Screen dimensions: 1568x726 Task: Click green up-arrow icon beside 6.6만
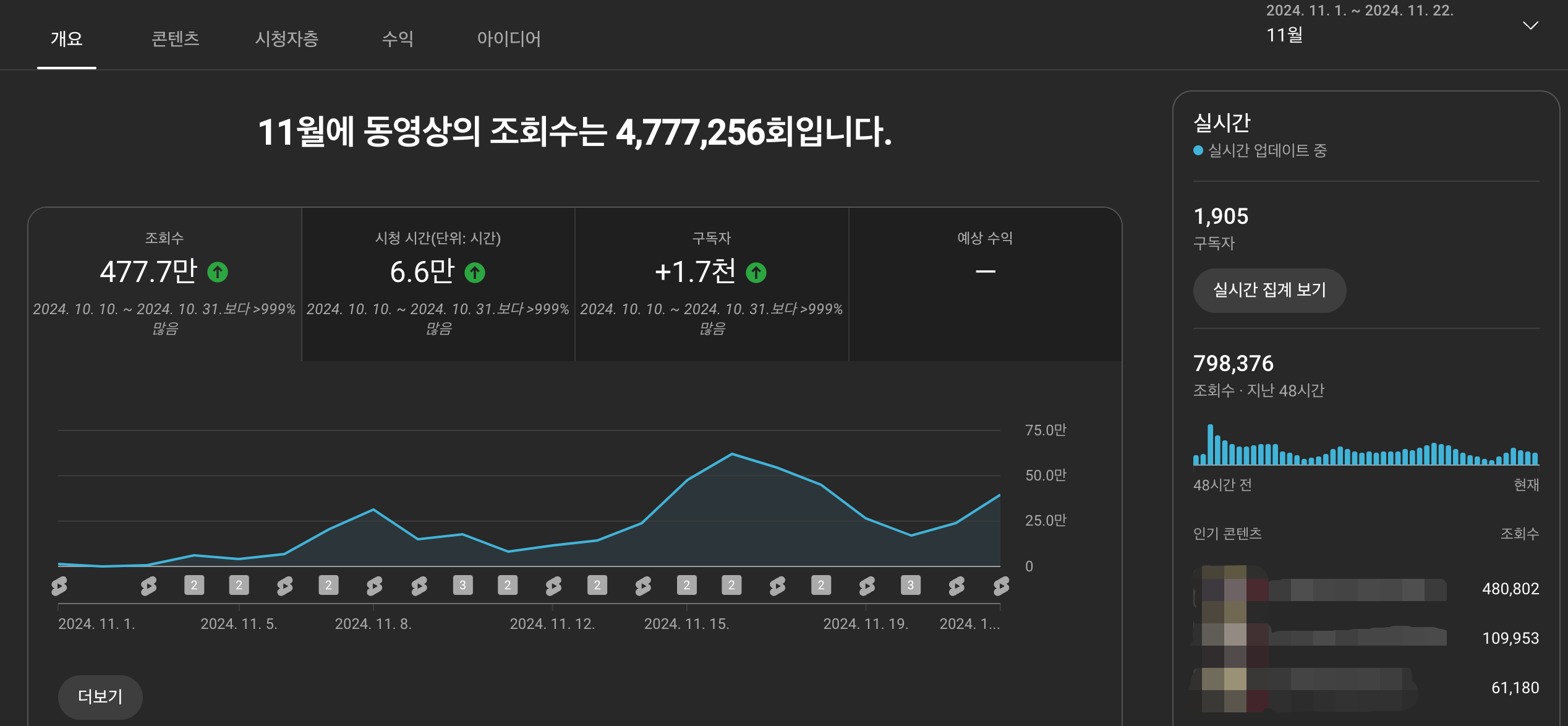click(x=475, y=272)
